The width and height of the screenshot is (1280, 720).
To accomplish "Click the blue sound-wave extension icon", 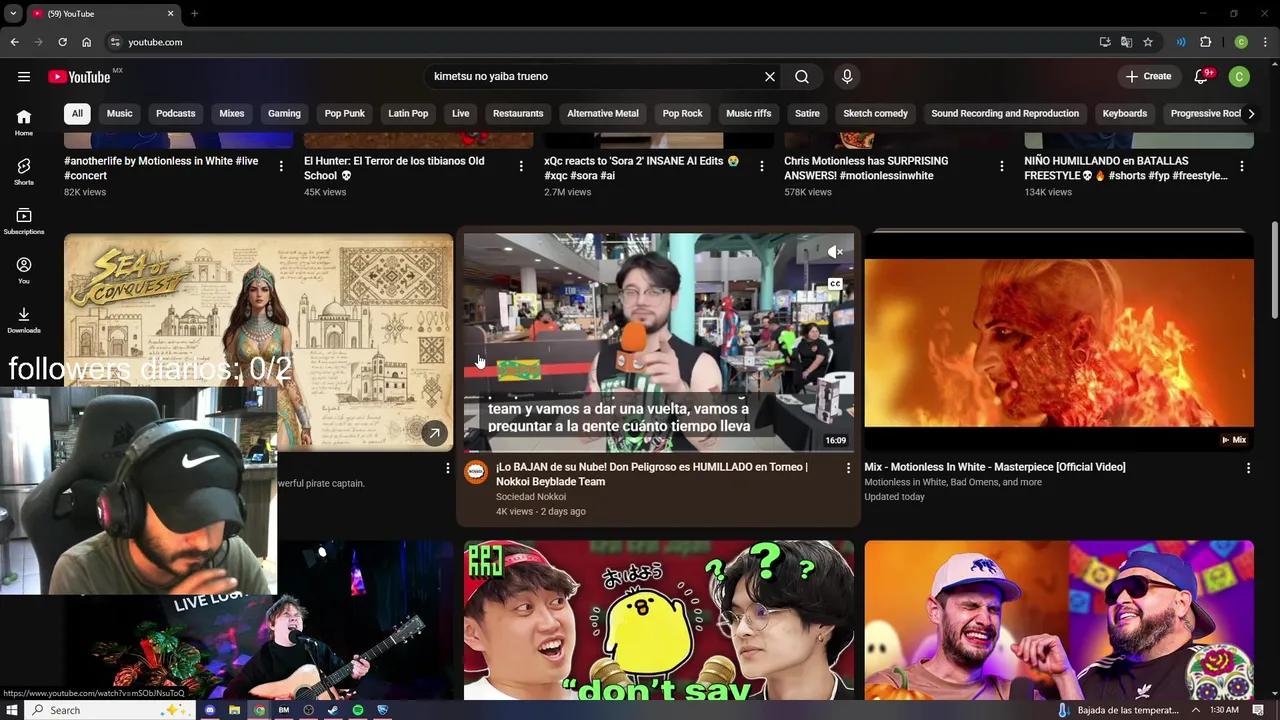I will (1181, 42).
